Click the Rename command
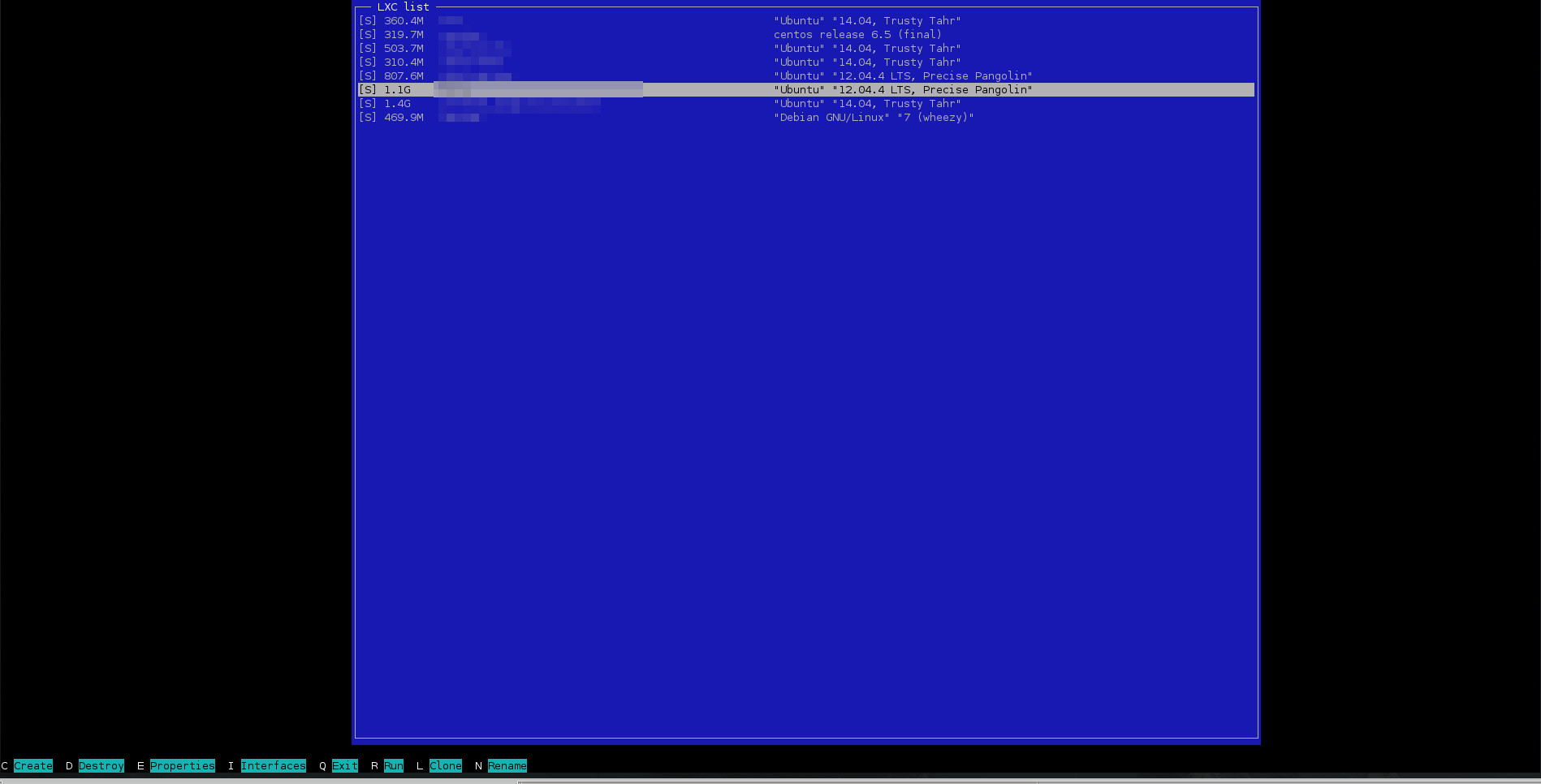Viewport: 1541px width, 784px height. [507, 765]
